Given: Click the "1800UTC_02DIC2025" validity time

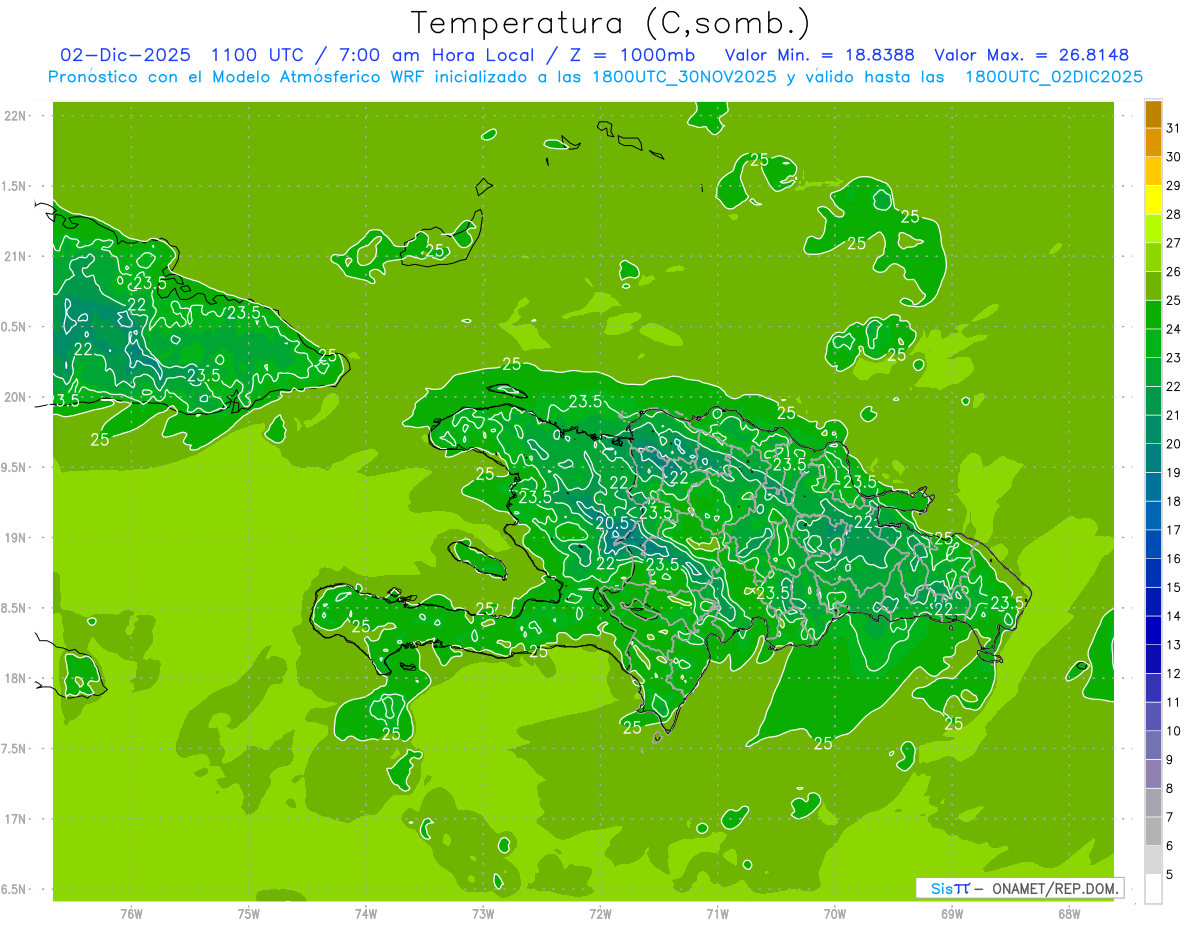Looking at the screenshot, I should click(1054, 77).
